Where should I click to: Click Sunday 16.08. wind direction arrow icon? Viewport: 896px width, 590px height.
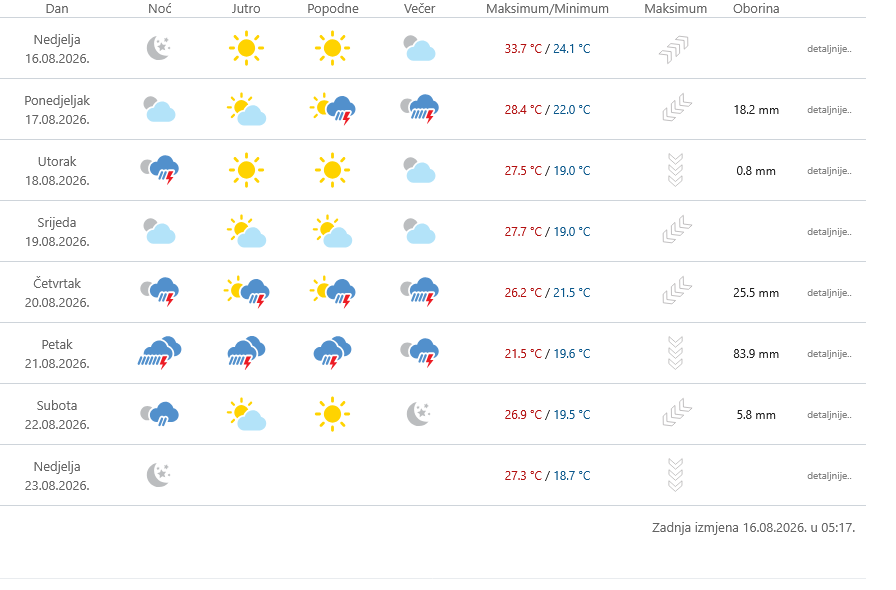(x=675, y=49)
